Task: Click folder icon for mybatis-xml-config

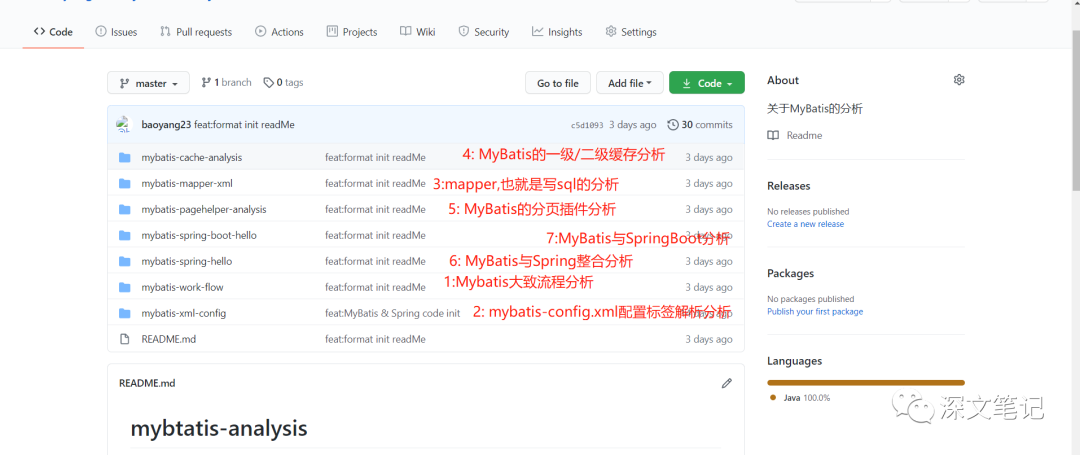Action: [125, 313]
